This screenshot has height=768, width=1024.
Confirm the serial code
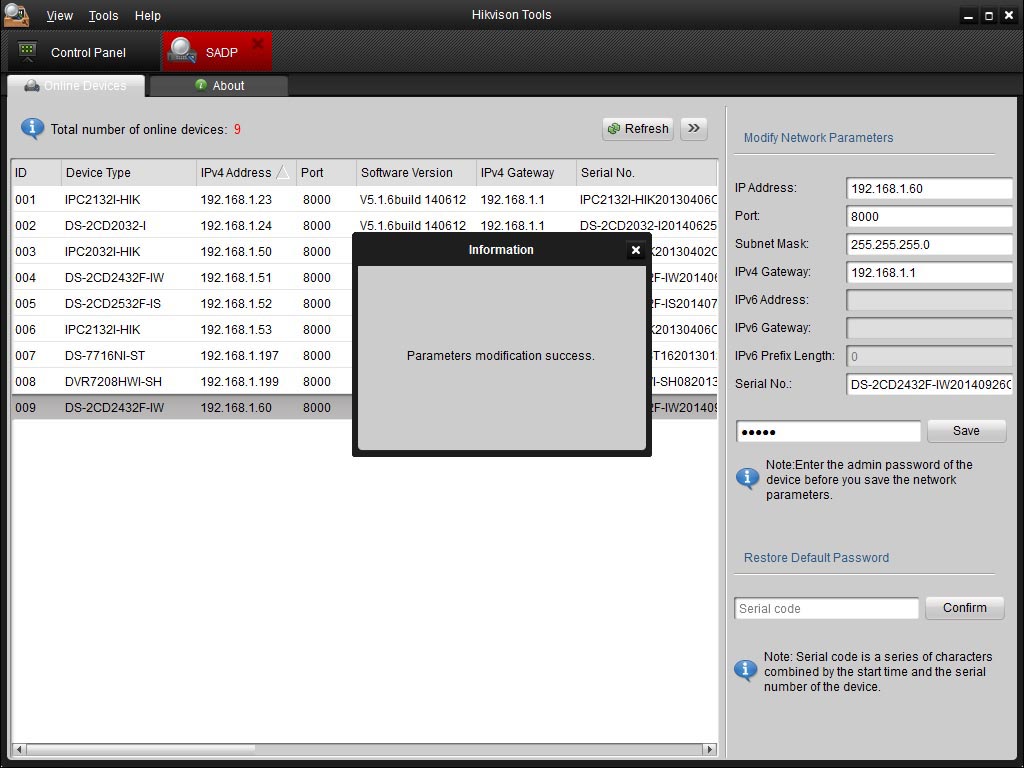(965, 608)
